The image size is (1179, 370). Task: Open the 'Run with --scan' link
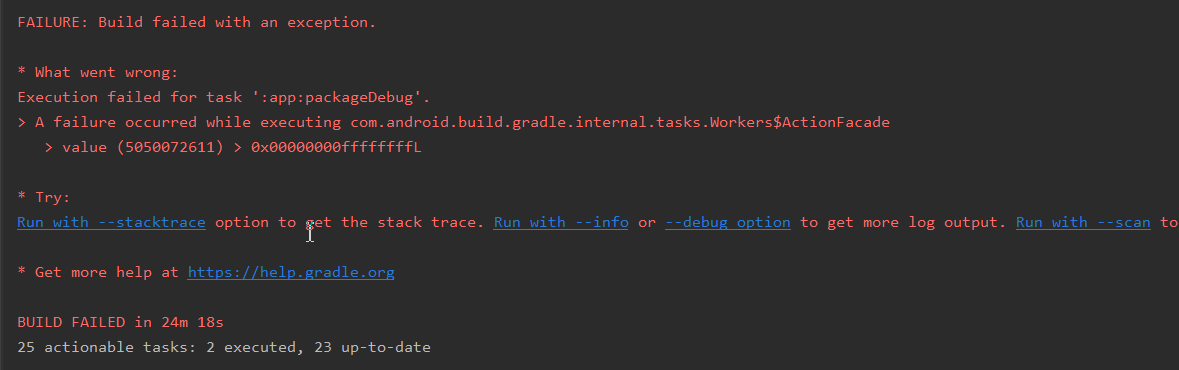1084,223
